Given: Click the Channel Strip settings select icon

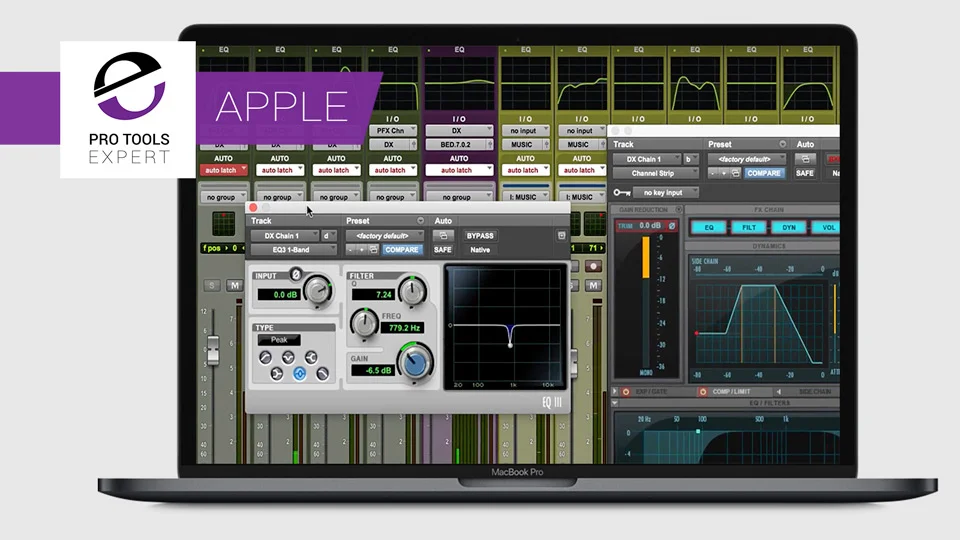Looking at the screenshot, I should point(735,173).
